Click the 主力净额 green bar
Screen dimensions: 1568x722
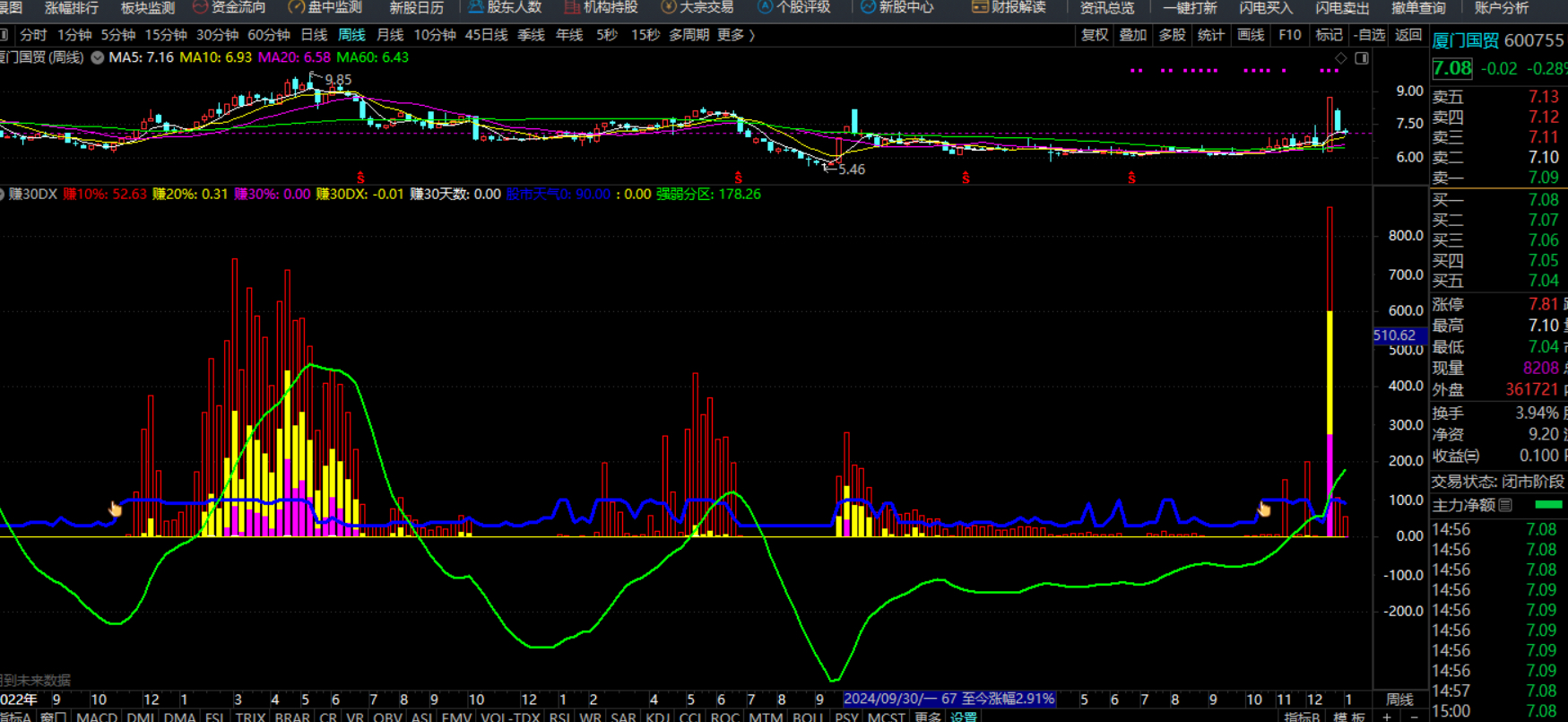(x=1548, y=505)
